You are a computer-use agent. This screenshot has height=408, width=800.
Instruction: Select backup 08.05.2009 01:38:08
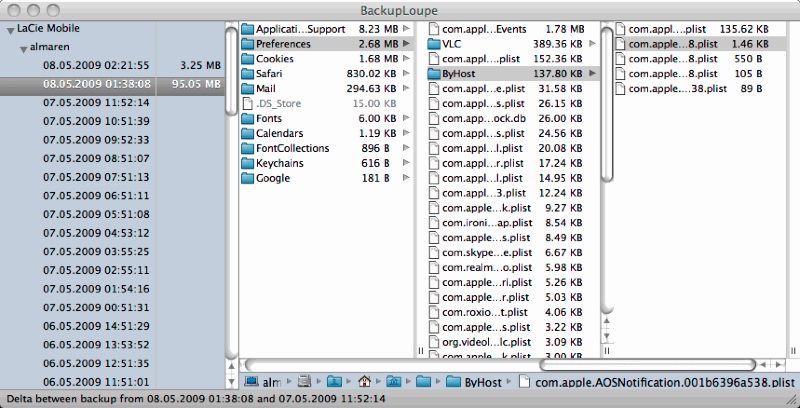pos(97,84)
